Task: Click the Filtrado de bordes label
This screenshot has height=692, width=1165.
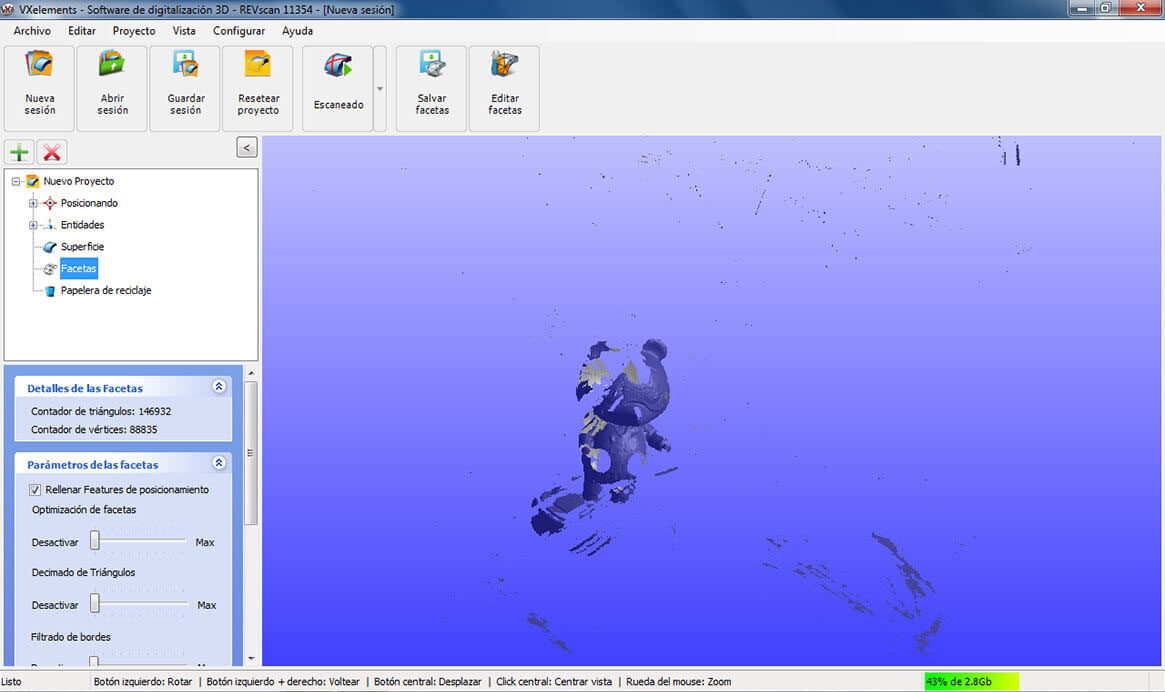Action: coord(71,637)
